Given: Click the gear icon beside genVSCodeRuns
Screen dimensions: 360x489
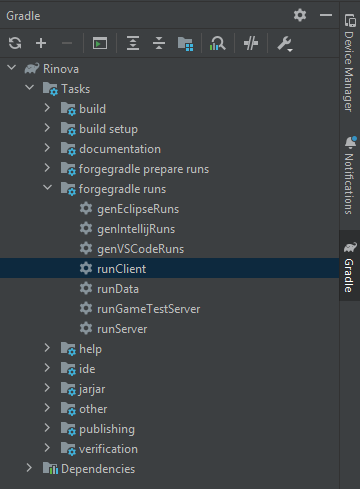Looking at the screenshot, I should 86,249.
